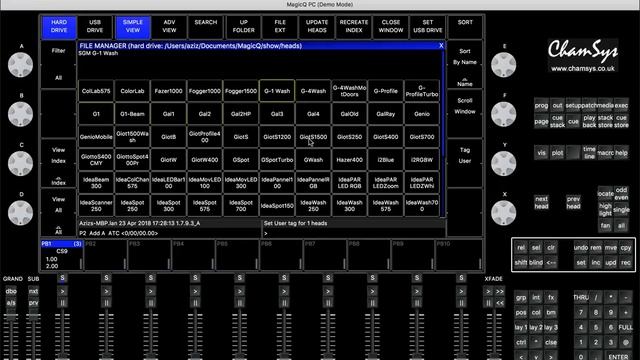Toggle blind mode button

(536, 263)
